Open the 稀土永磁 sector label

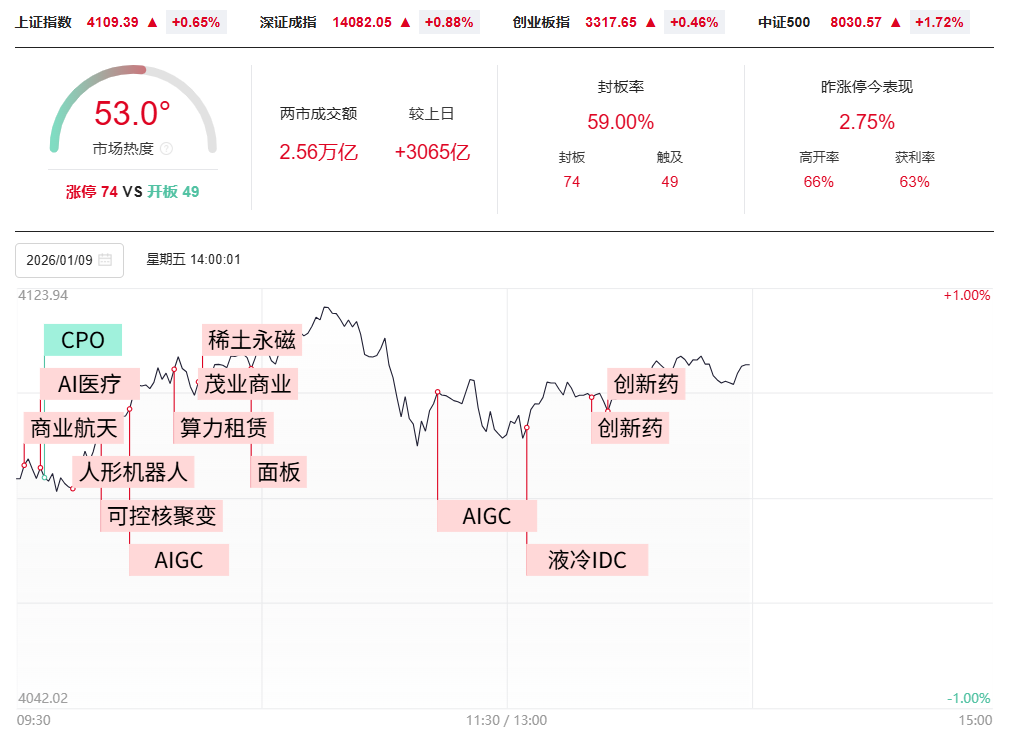click(x=252, y=340)
